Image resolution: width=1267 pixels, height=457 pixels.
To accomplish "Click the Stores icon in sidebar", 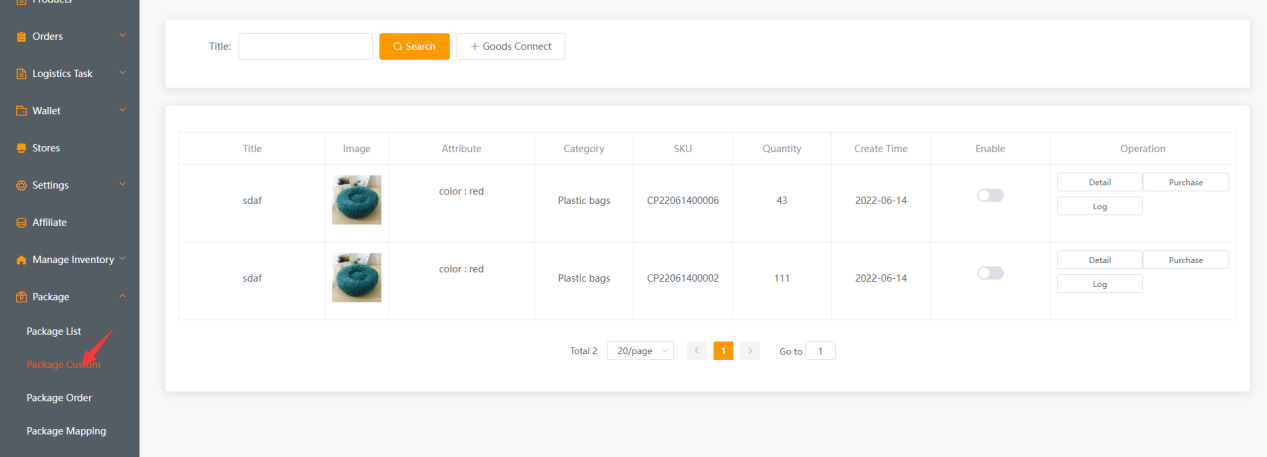I will [x=21, y=148].
